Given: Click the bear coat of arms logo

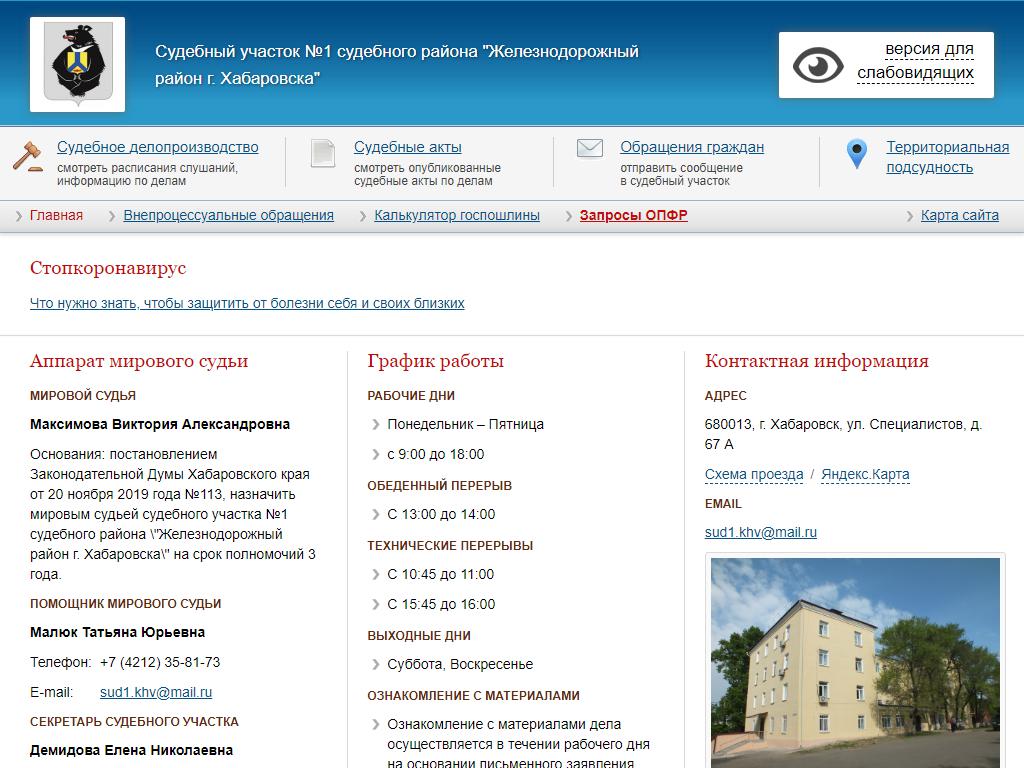Looking at the screenshot, I should 77,64.
